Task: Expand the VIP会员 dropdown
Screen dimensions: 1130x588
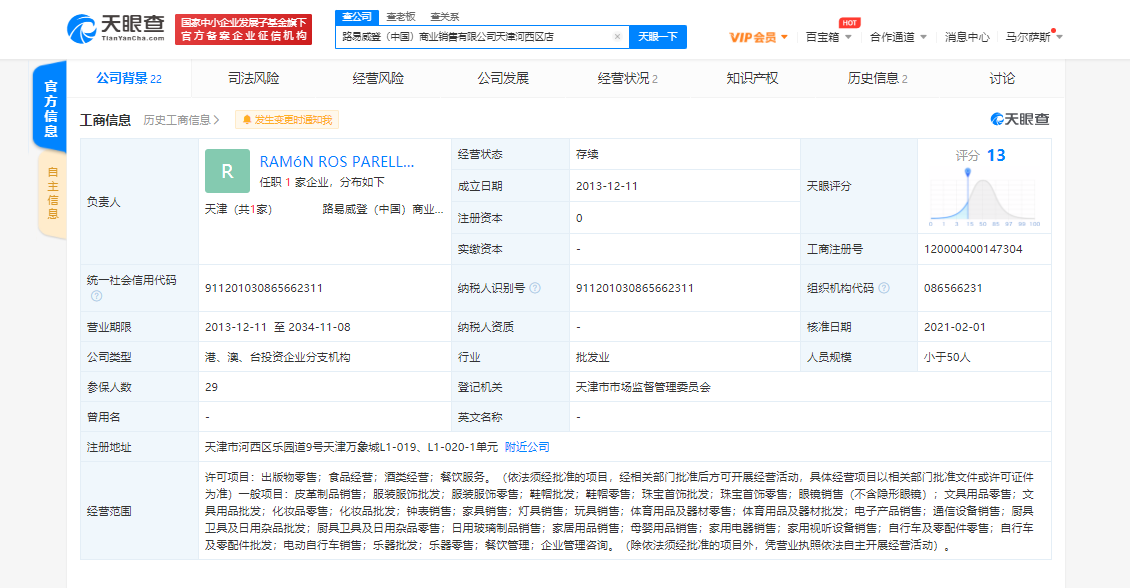Action: tap(758, 37)
